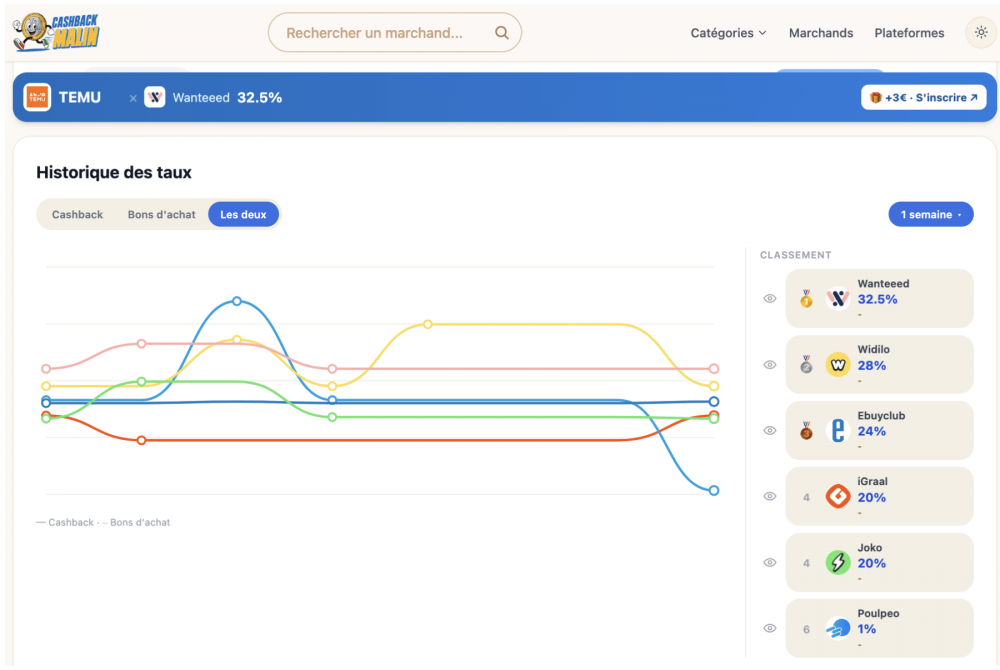
Task: Select the Cashback tab
Action: [x=77, y=214]
